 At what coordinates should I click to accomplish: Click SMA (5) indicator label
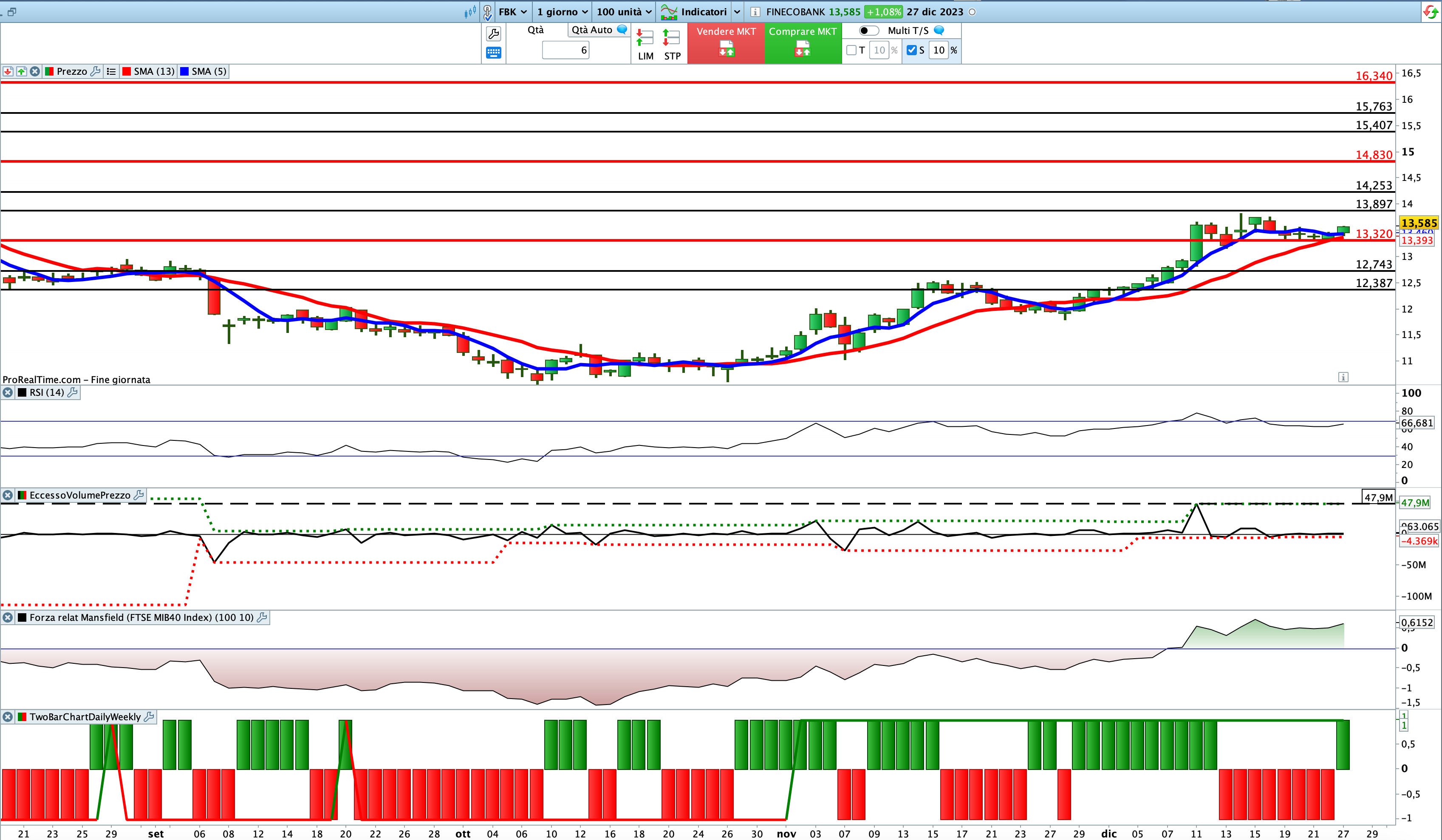209,71
